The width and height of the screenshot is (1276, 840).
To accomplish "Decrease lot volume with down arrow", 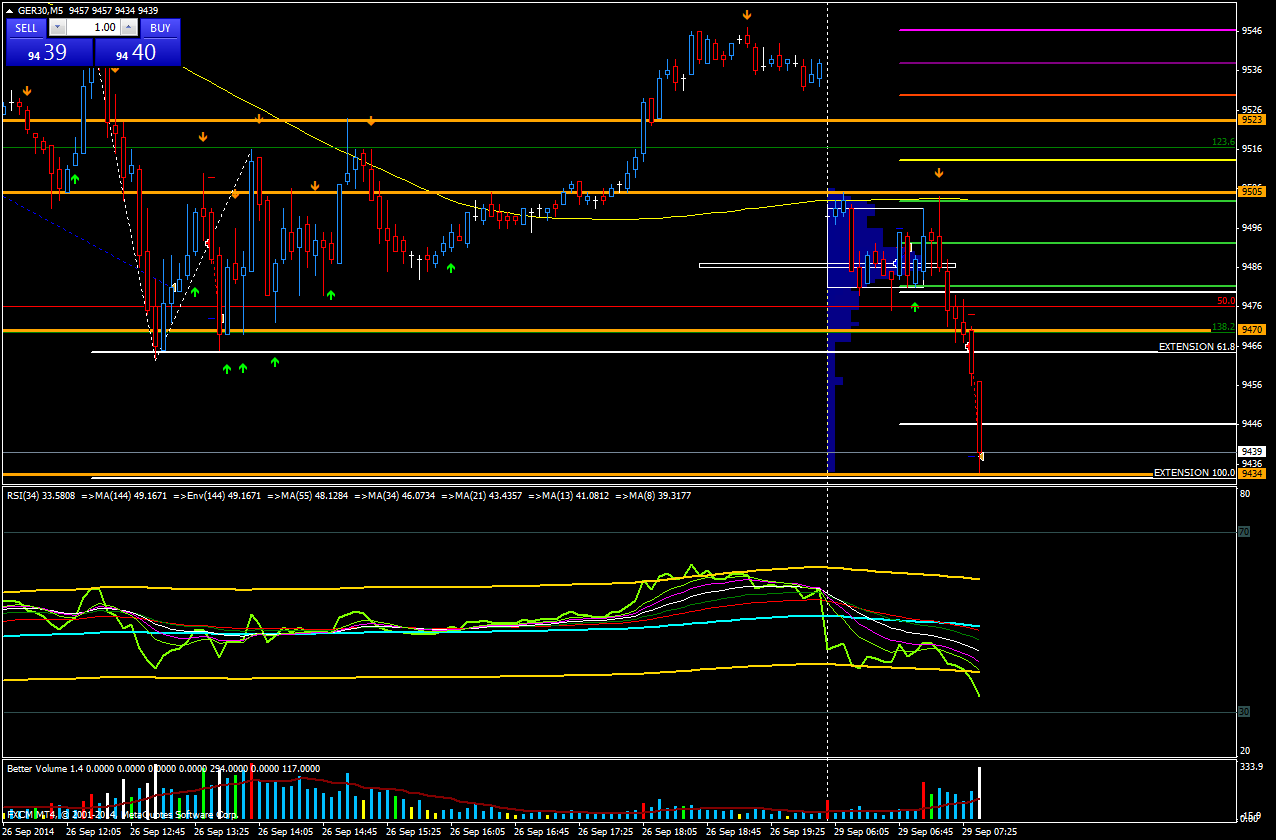I will (x=58, y=28).
